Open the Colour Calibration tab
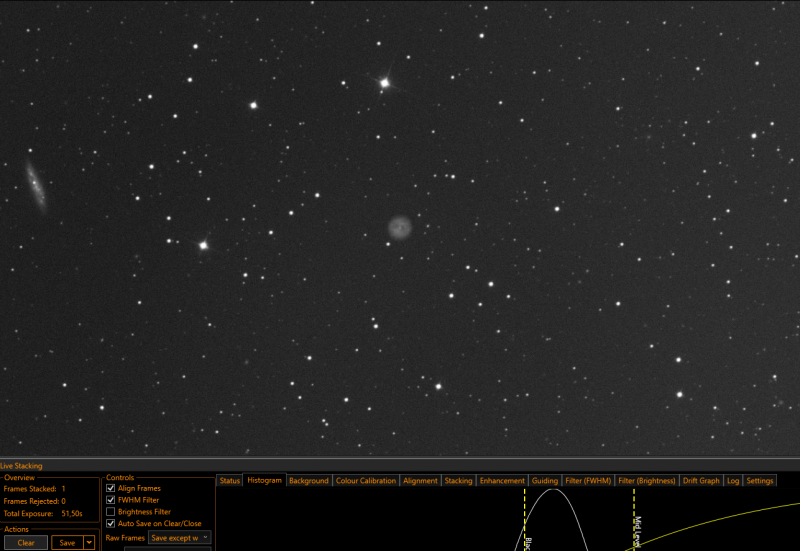Viewport: 800px width, 551px height. tap(366, 481)
